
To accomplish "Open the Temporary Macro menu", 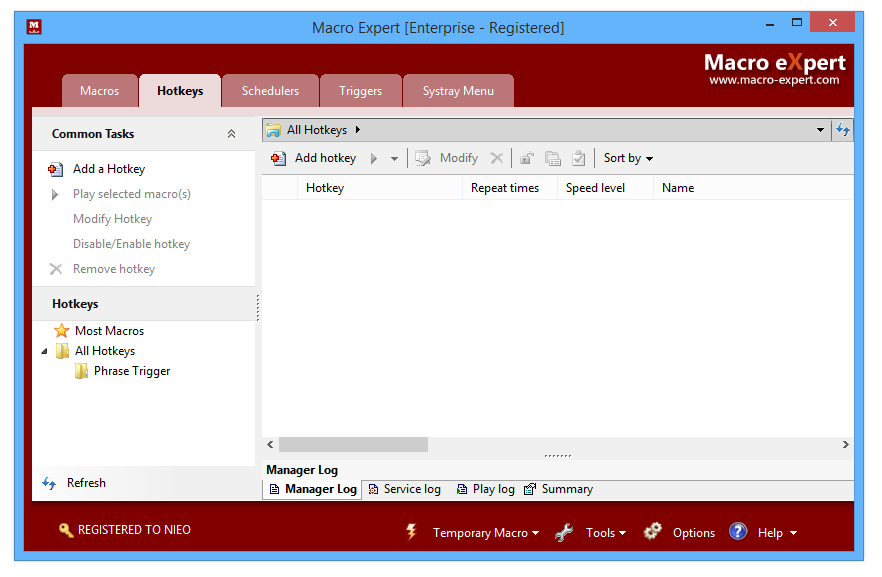I will pyautogui.click(x=486, y=533).
